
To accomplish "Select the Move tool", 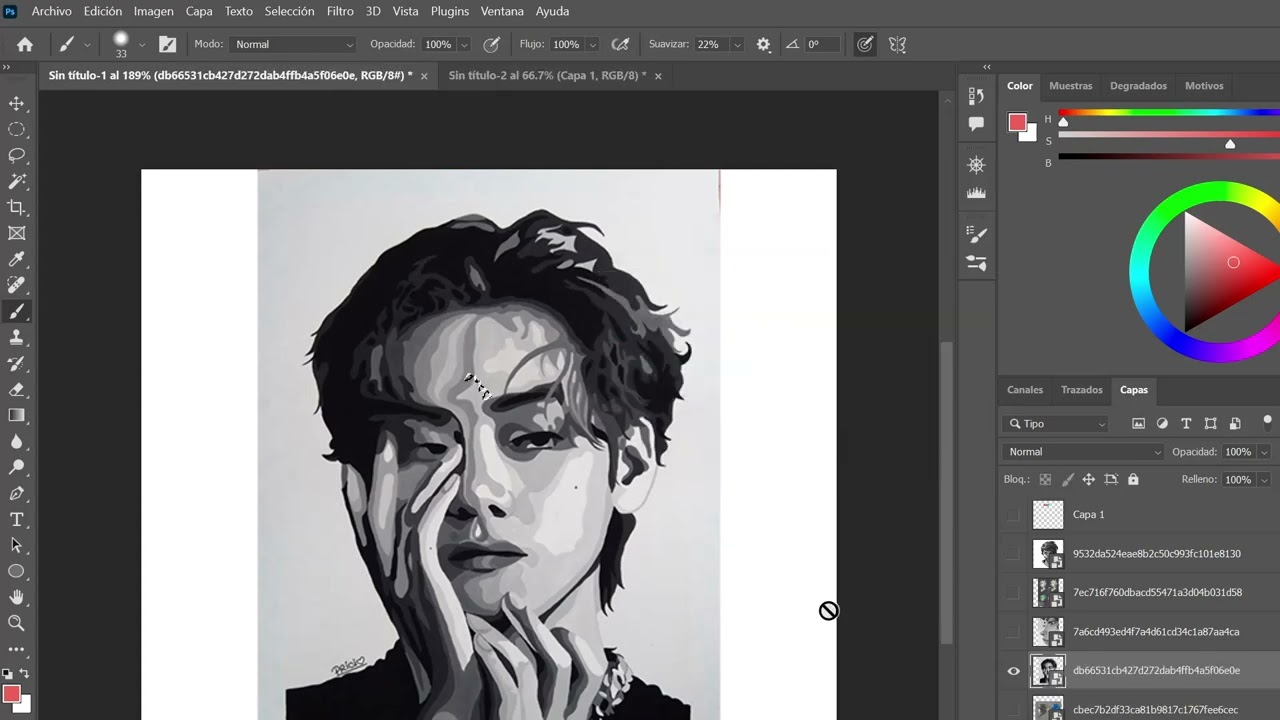I will [x=16, y=103].
